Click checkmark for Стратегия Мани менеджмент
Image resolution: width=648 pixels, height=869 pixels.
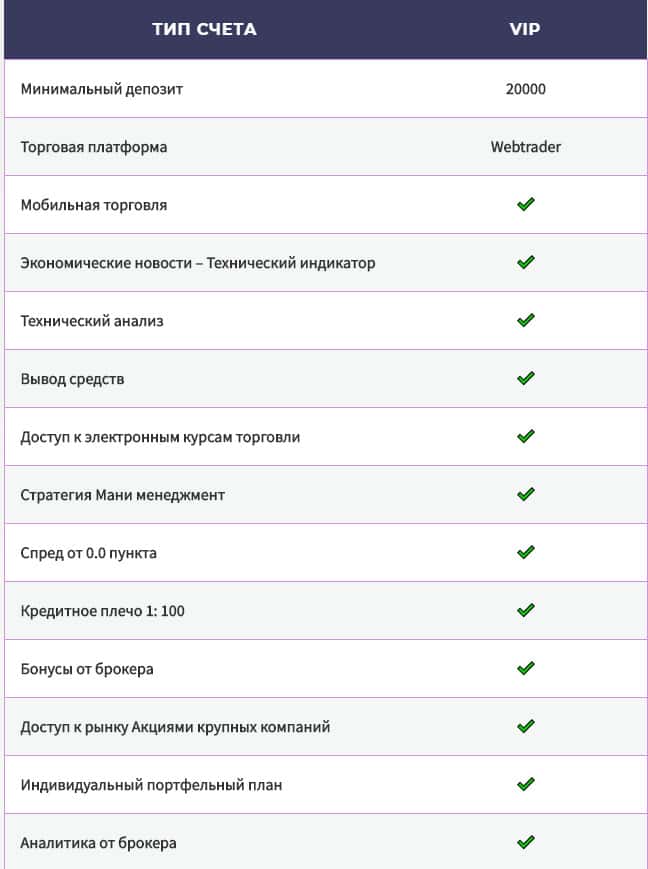[x=525, y=494]
